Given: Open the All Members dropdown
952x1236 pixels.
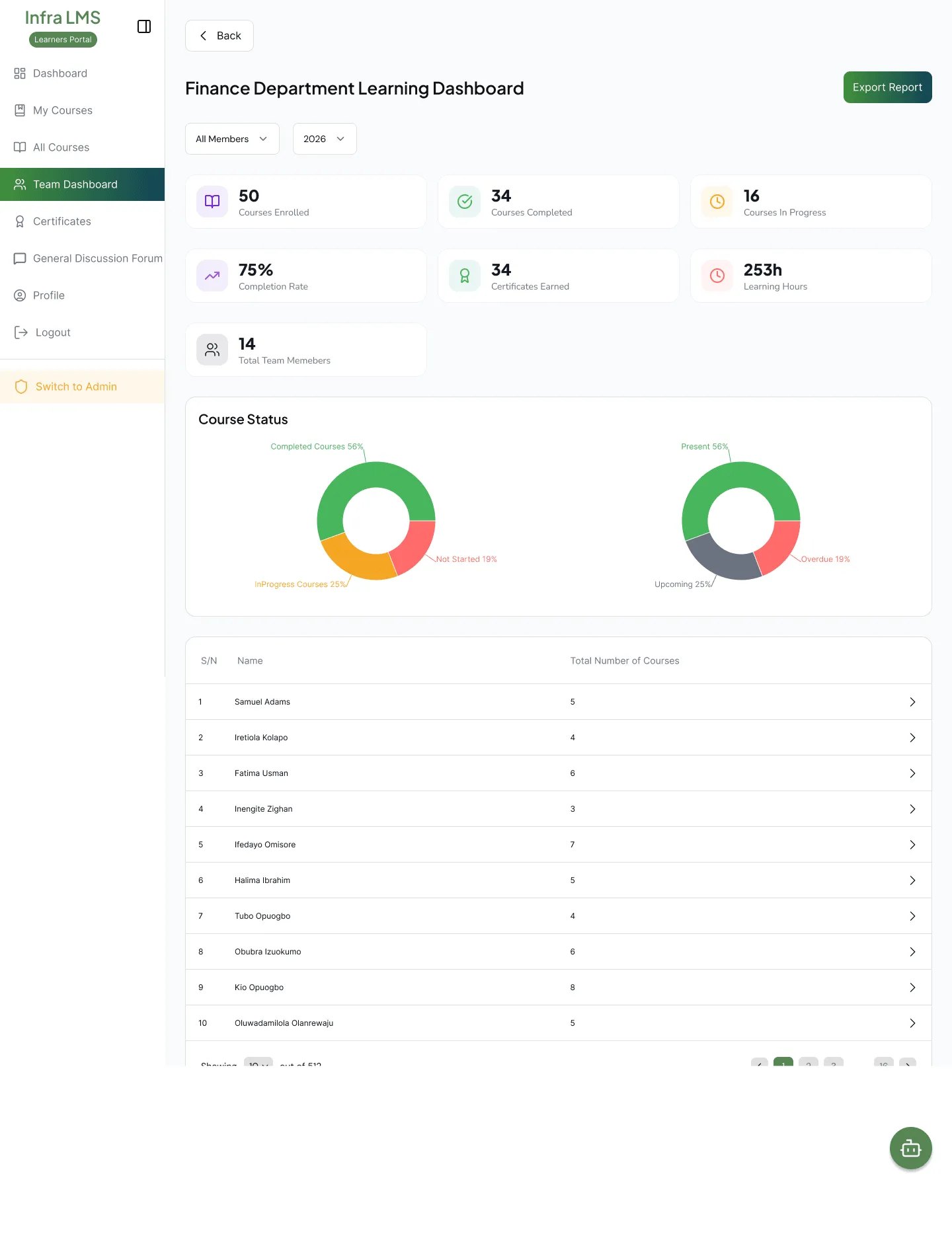Looking at the screenshot, I should (232, 139).
